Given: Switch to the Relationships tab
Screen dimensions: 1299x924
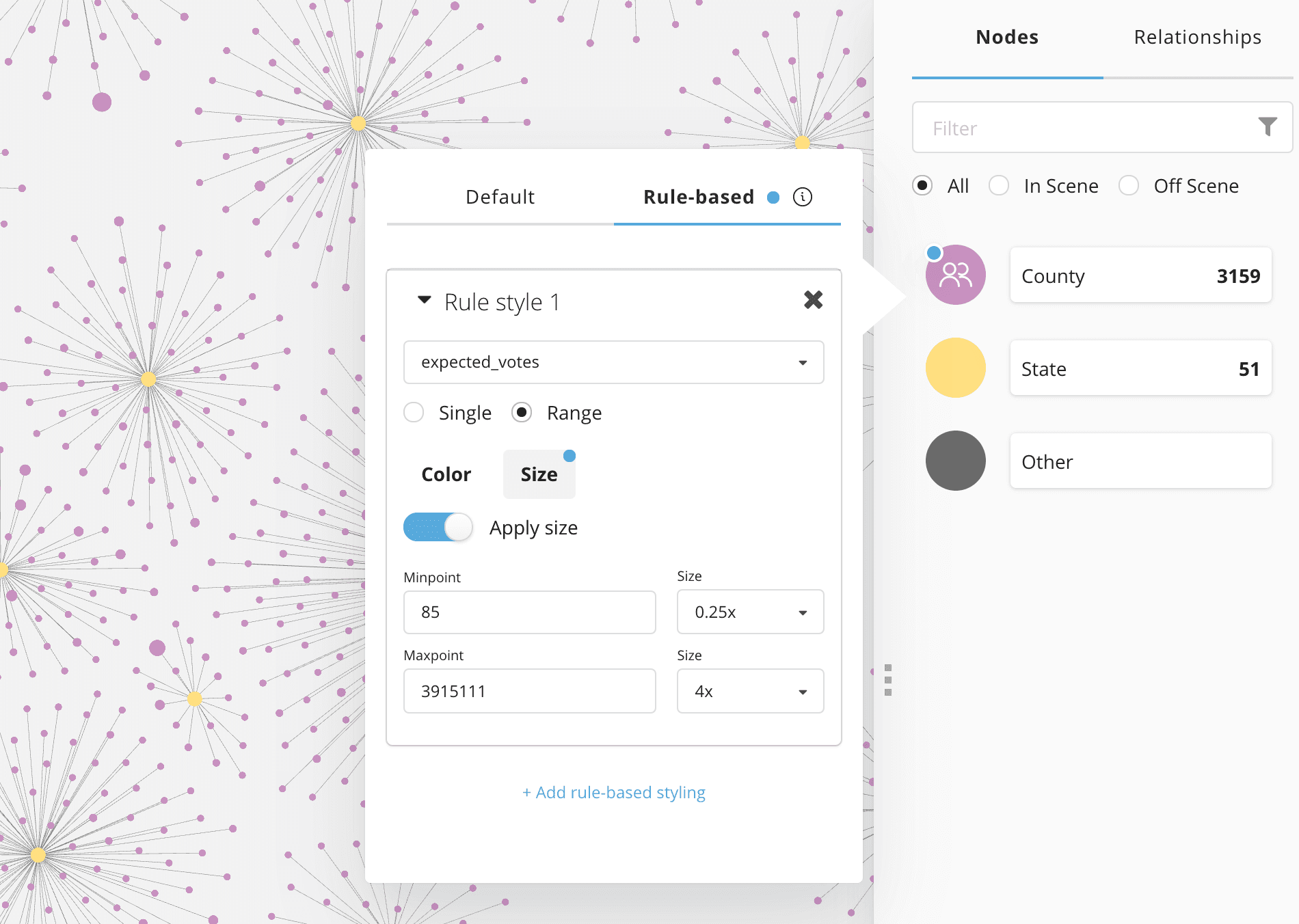Looking at the screenshot, I should (1197, 37).
